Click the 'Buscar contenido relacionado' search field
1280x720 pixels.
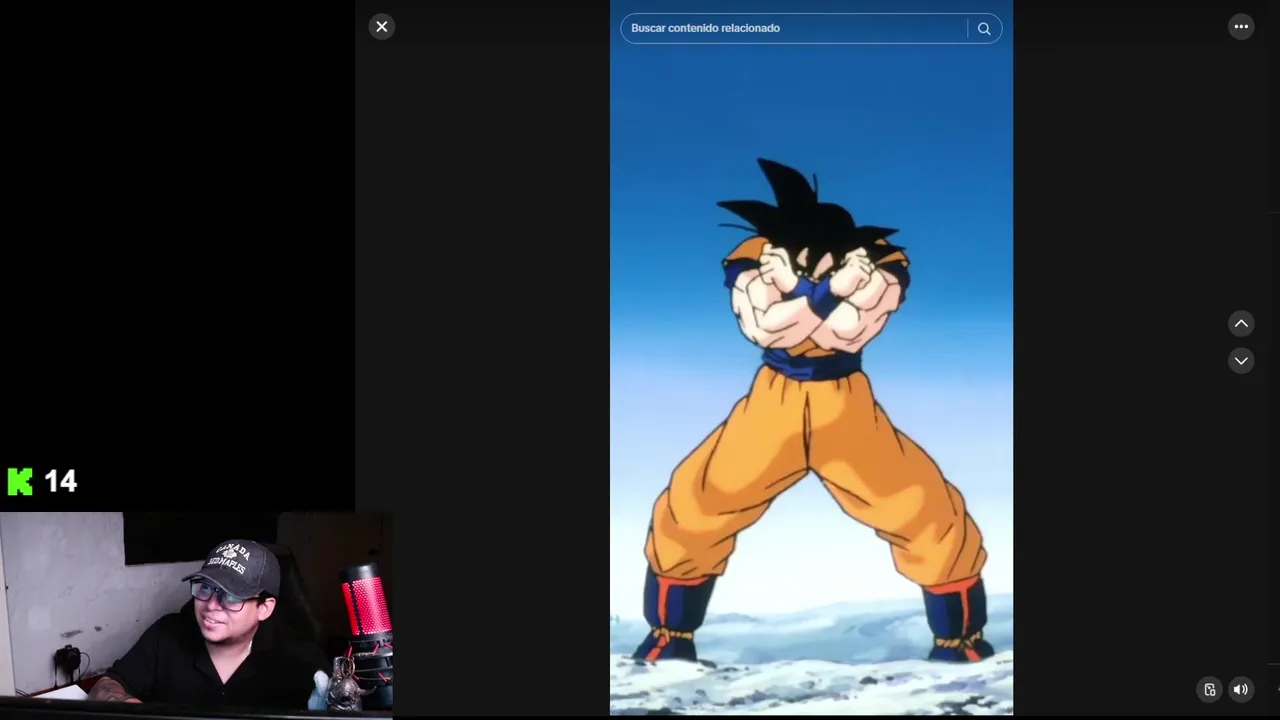click(x=794, y=28)
